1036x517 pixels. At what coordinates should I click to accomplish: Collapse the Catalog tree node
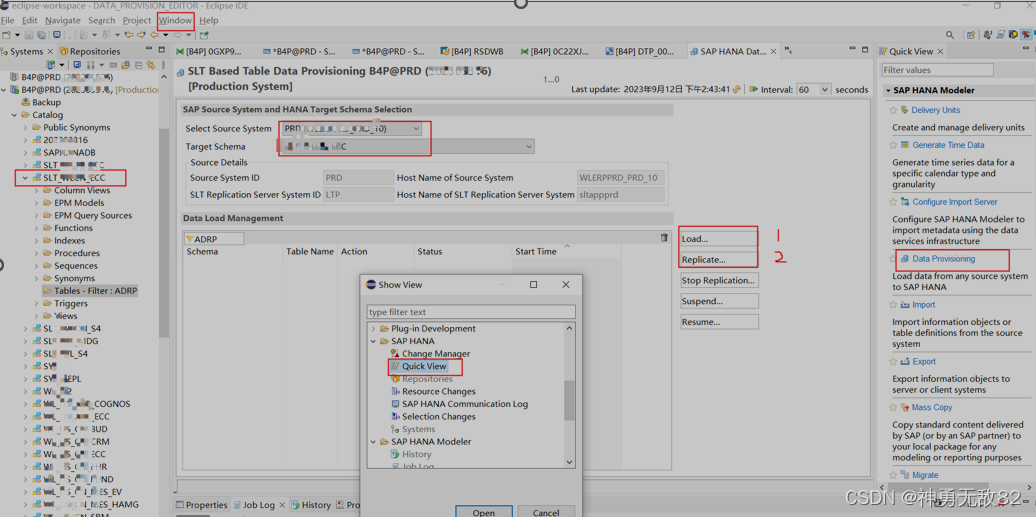tap(15, 115)
